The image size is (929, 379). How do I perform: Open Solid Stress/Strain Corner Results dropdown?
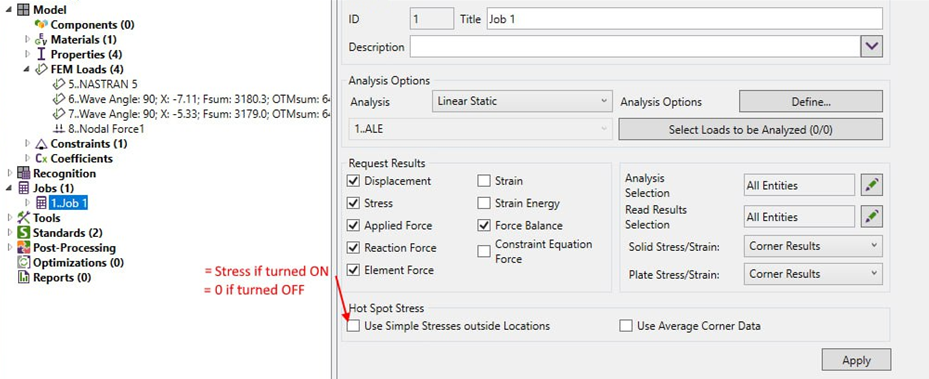tap(813, 246)
